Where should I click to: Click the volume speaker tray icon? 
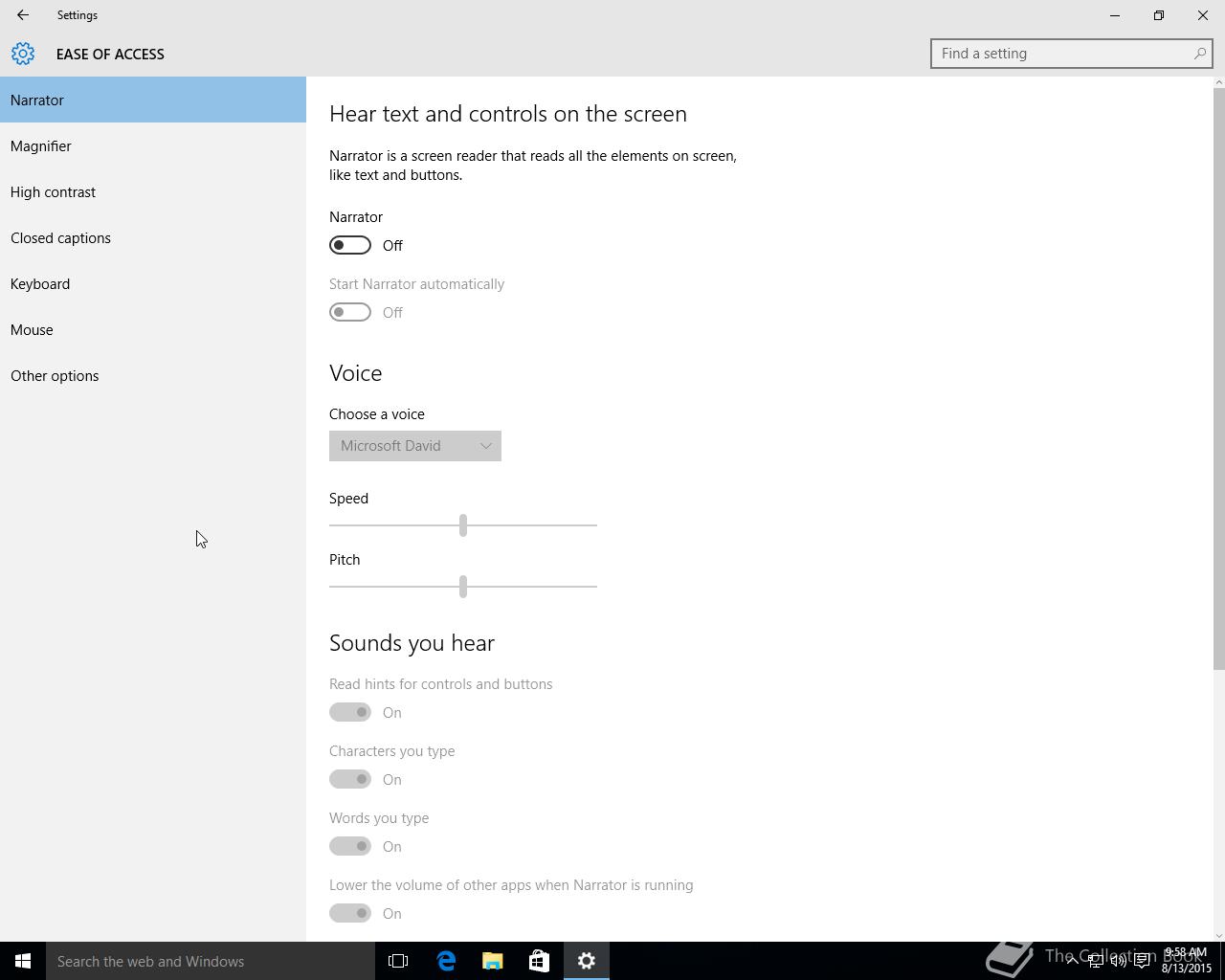click(1118, 961)
